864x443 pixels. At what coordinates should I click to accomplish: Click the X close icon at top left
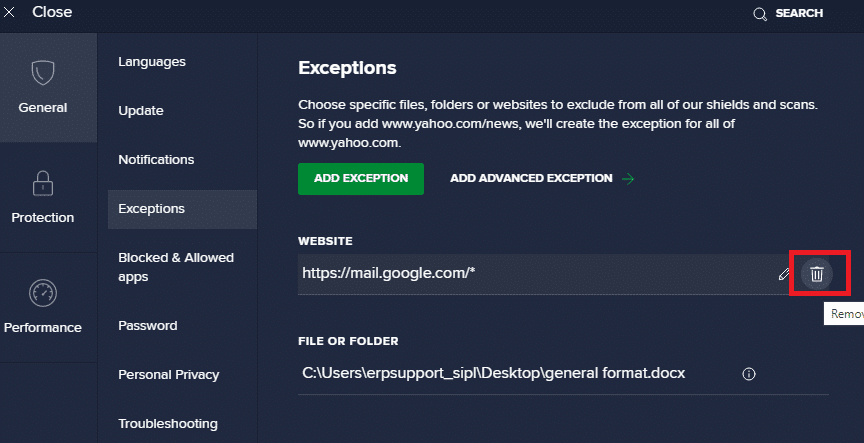[10, 13]
